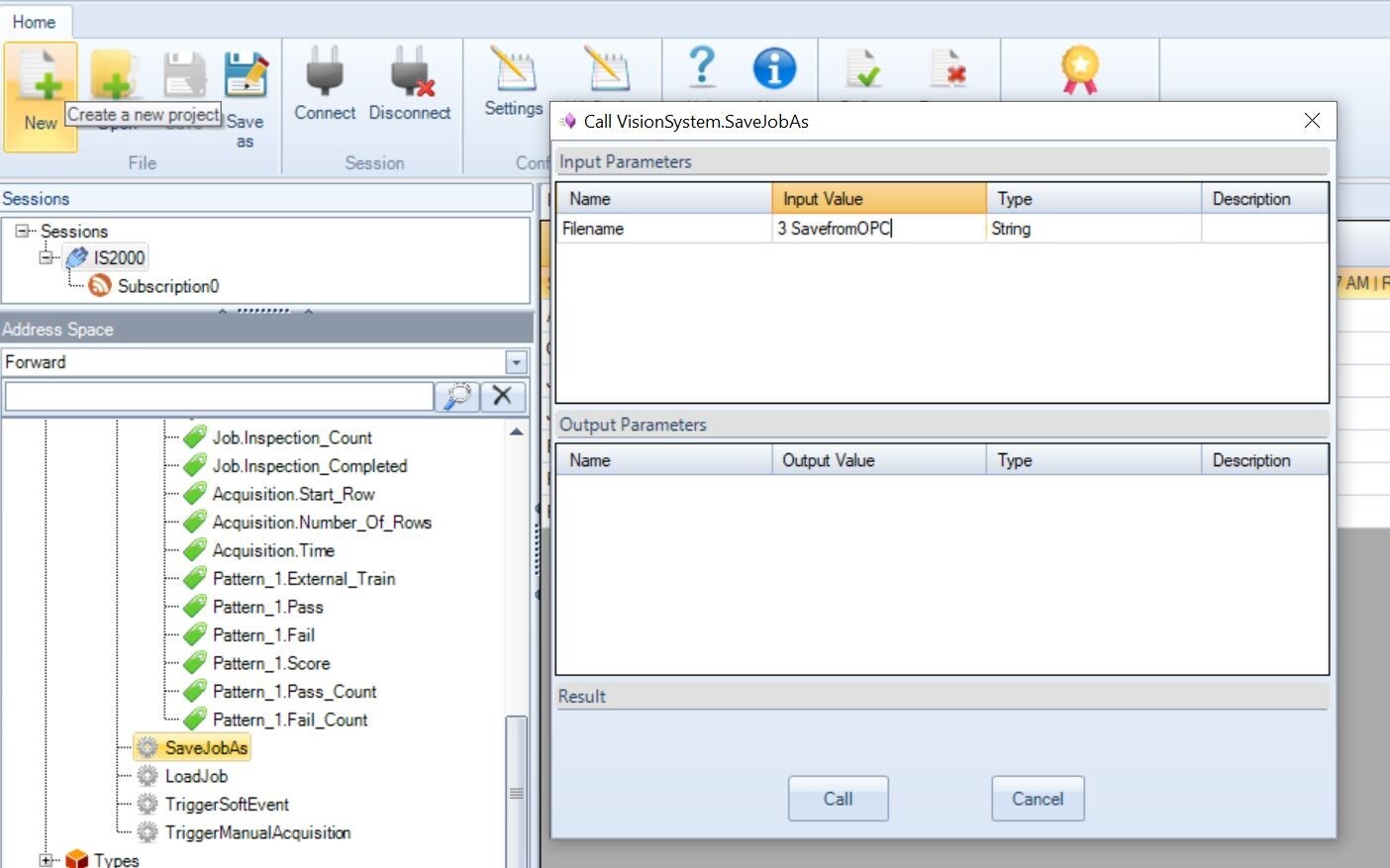1390x868 pixels.
Task: Click the blue info about icon
Action: 774,68
